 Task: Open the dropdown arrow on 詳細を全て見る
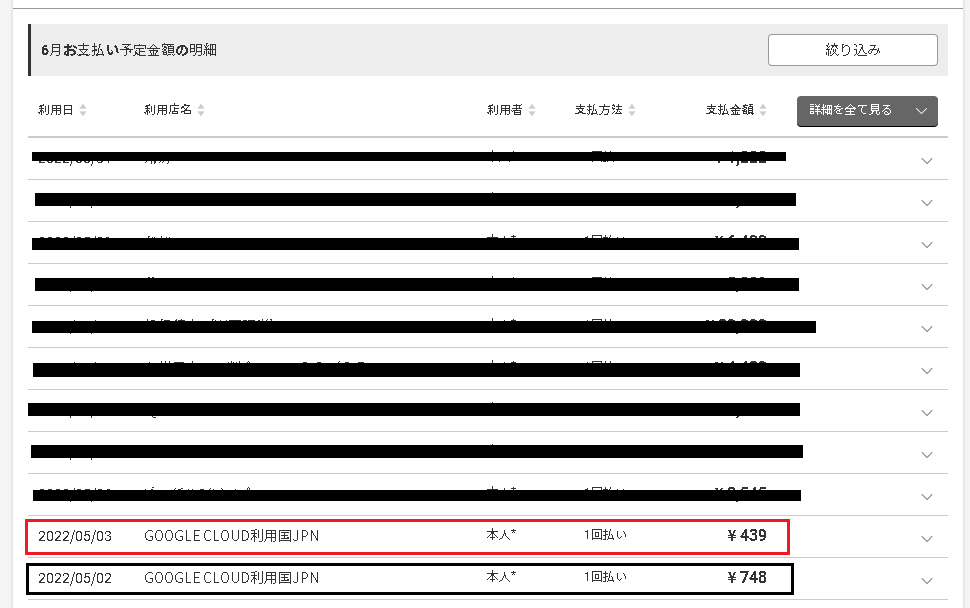pos(923,111)
